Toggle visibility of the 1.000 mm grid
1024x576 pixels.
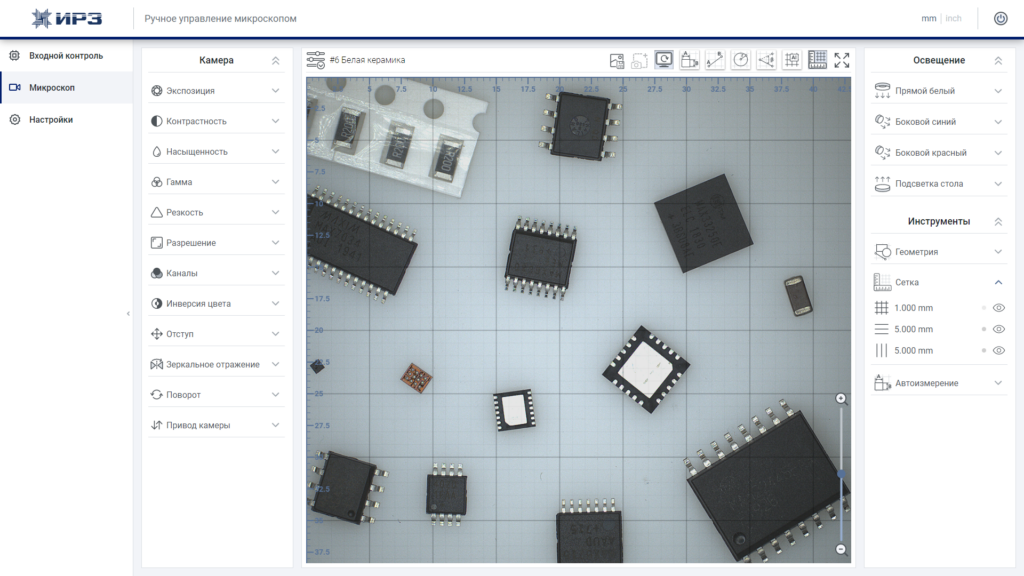click(999, 308)
